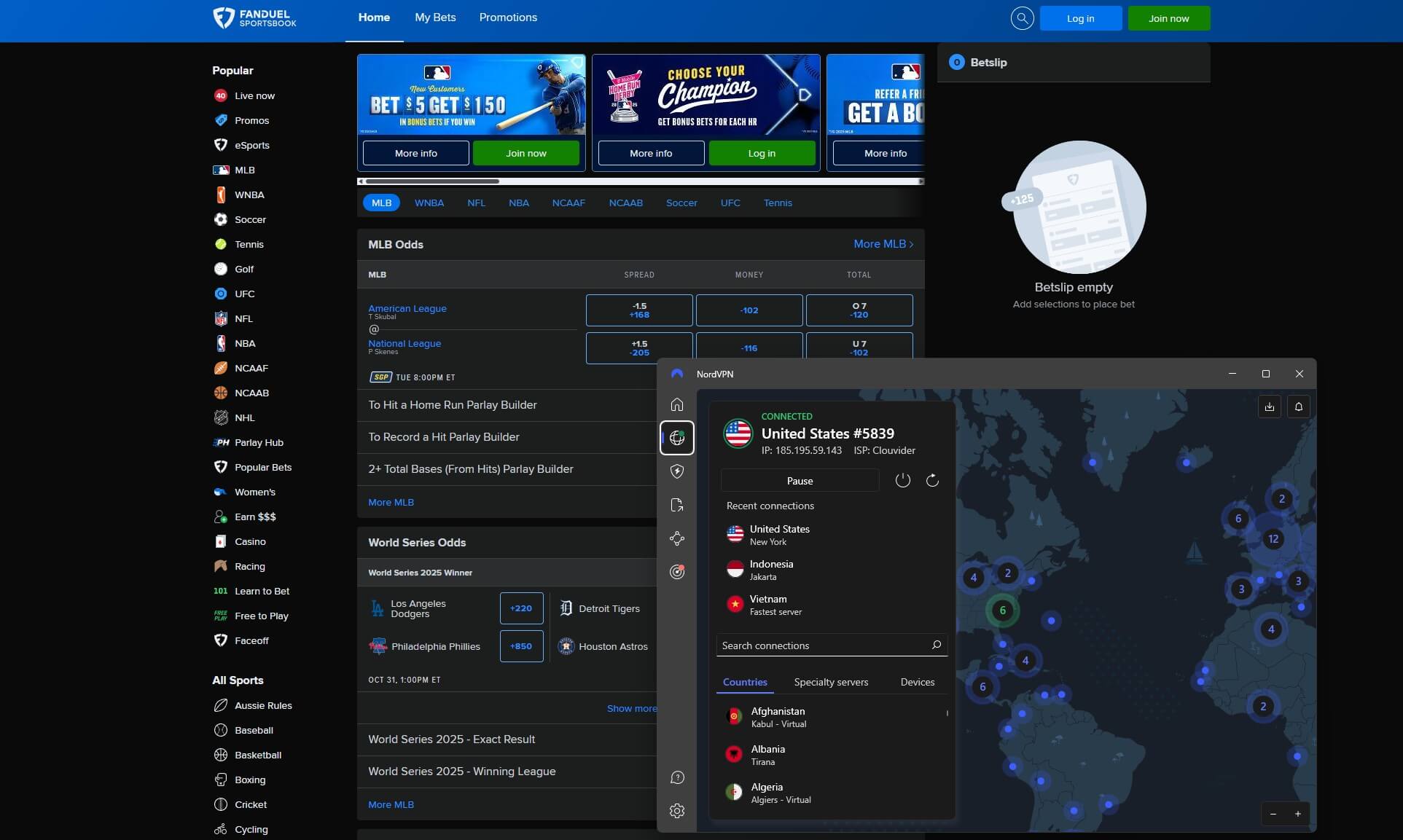
Task: Switch to Specialty servers tab in NordVPN
Action: (831, 682)
